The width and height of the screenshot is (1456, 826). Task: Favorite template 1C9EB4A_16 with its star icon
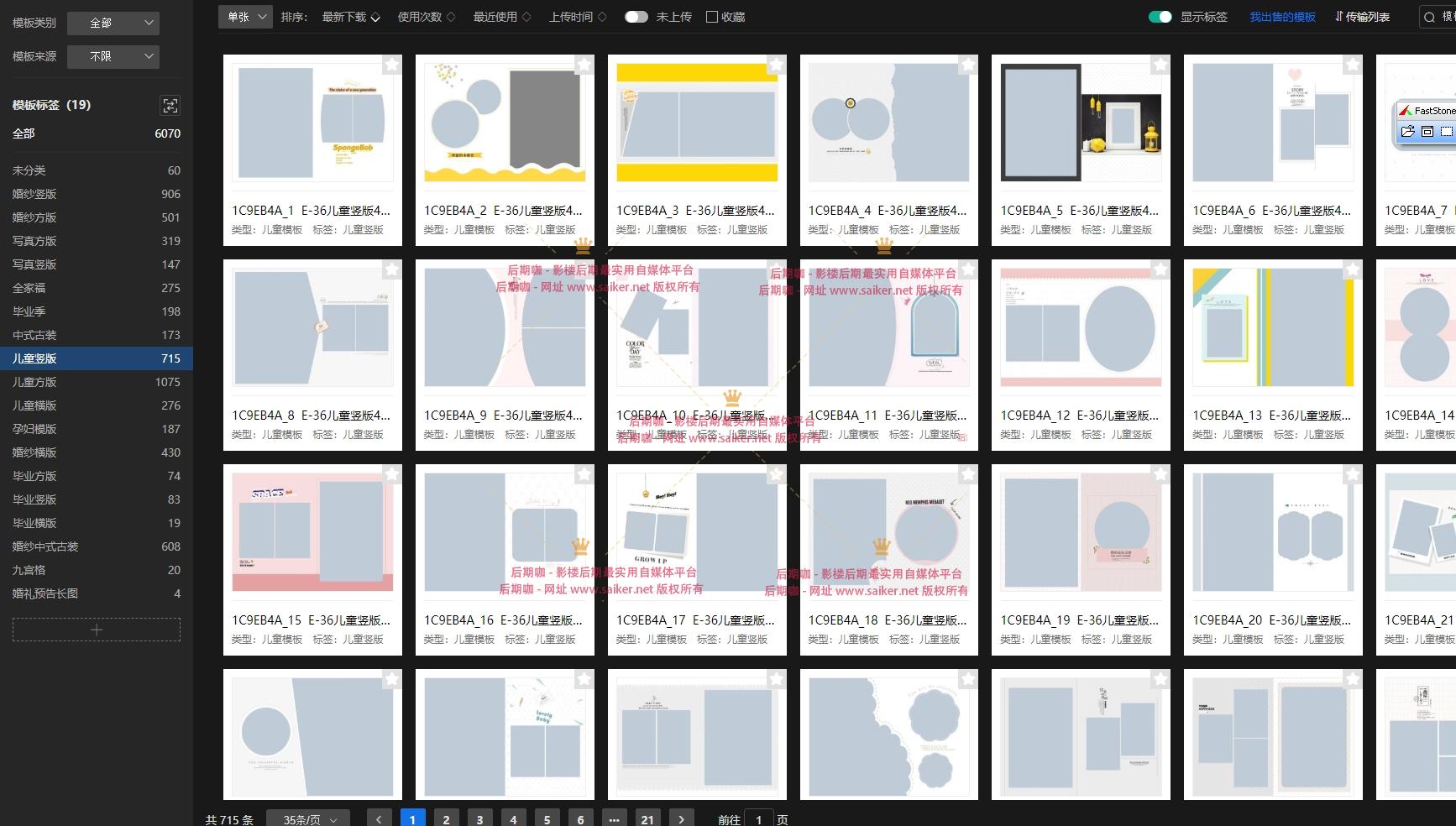(584, 474)
